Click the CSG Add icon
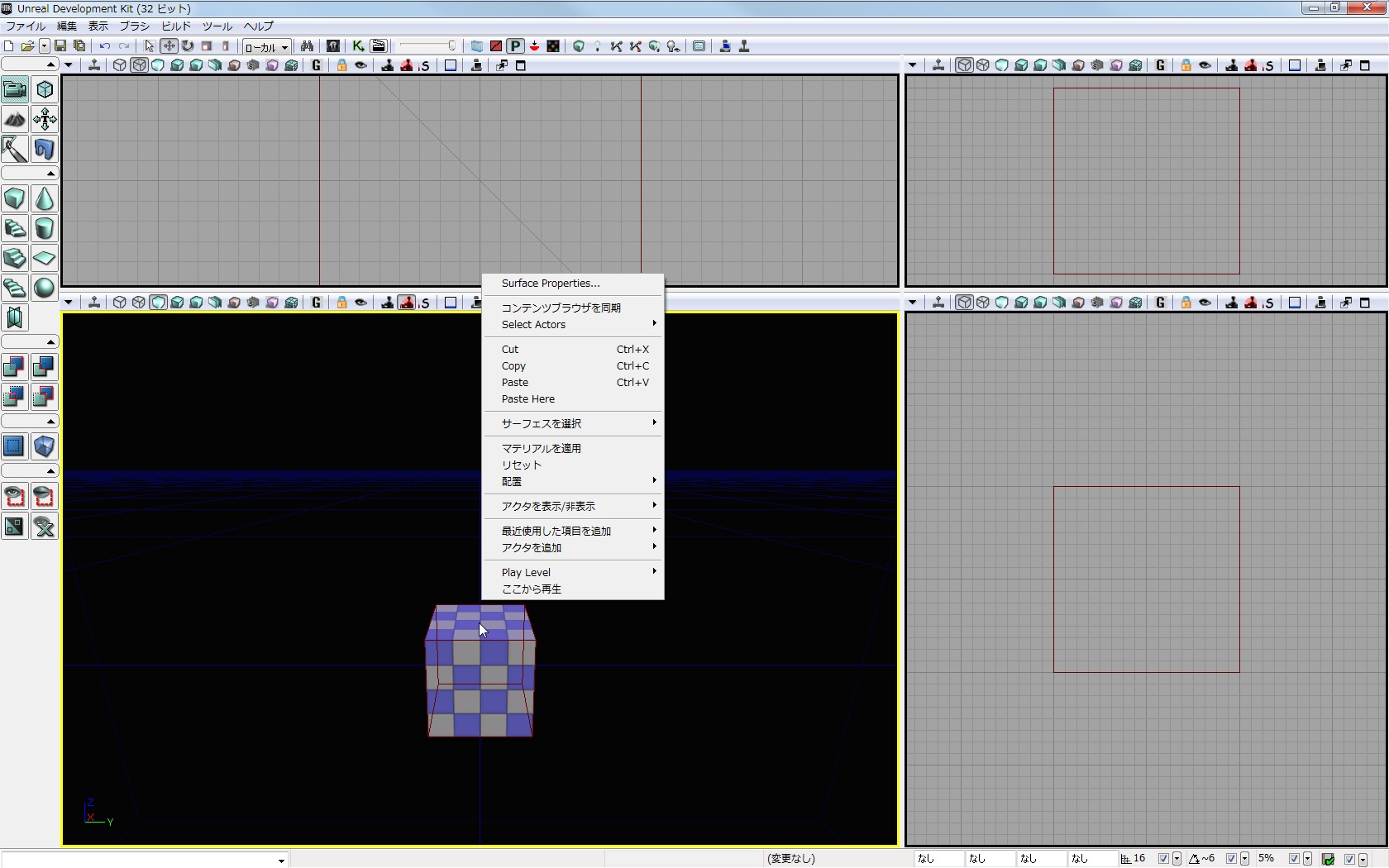This screenshot has height=868, width=1389. [x=15, y=367]
